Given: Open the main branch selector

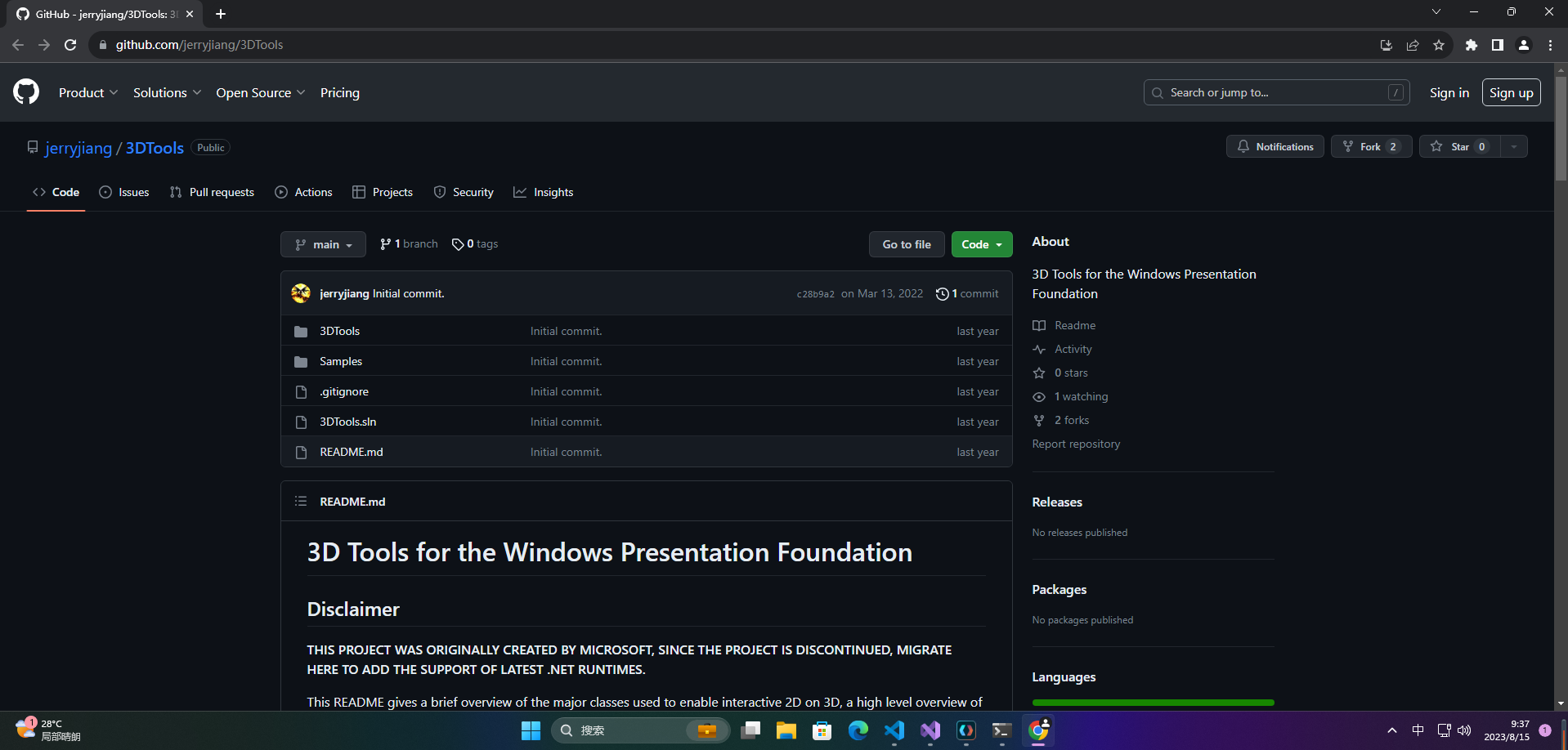Looking at the screenshot, I should [323, 244].
